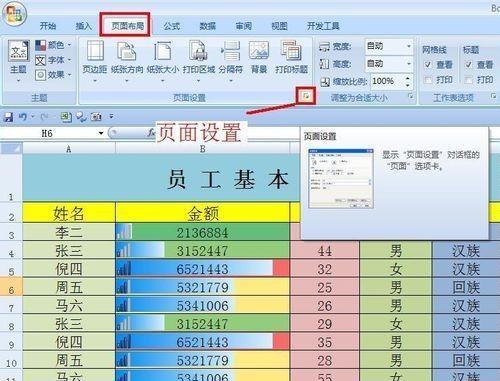Expand the 效果 theme effects dropdown
The width and height of the screenshot is (500, 381).
tap(53, 75)
